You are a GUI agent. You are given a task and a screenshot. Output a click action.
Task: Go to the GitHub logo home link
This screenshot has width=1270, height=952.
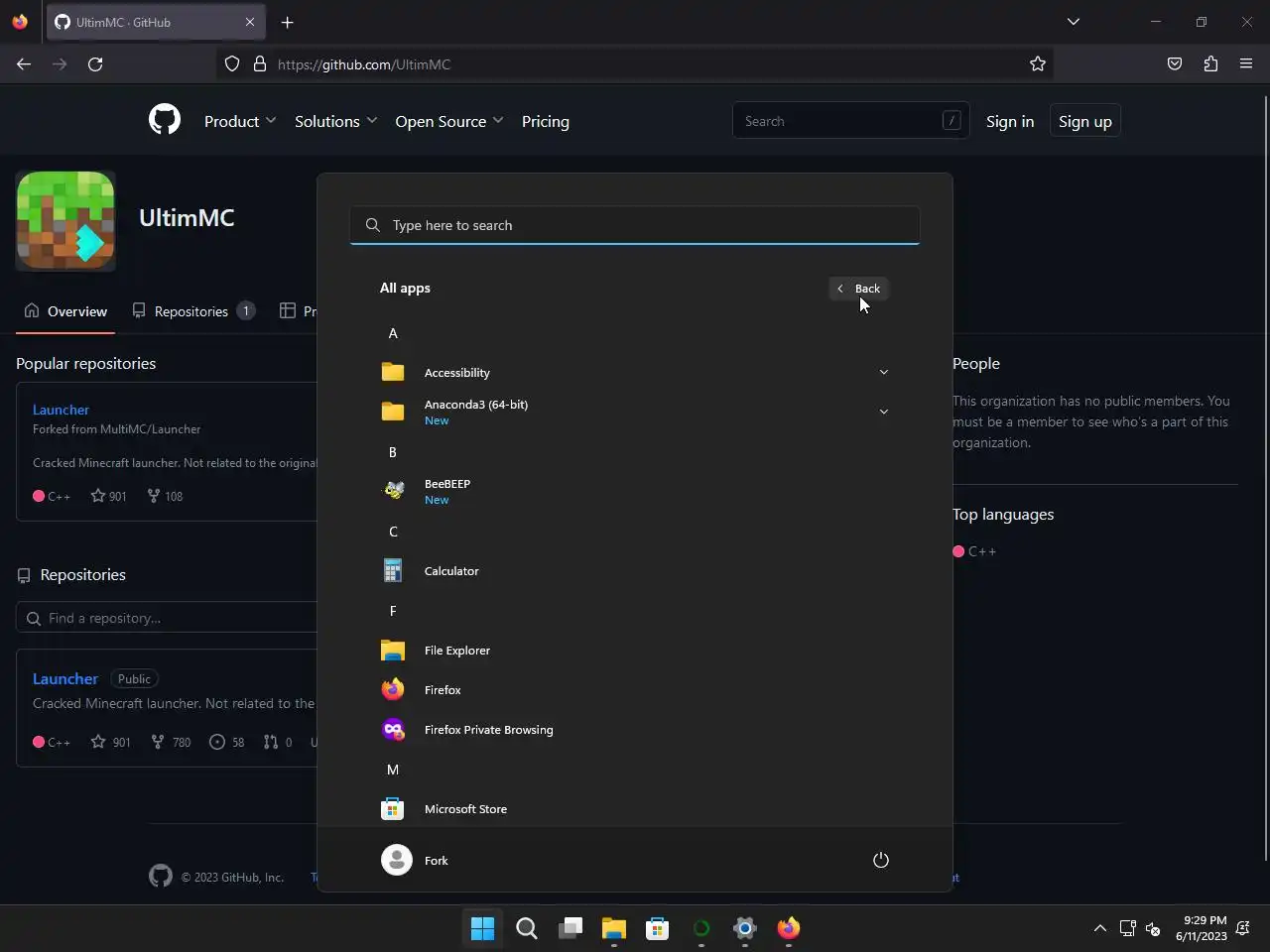point(165,120)
